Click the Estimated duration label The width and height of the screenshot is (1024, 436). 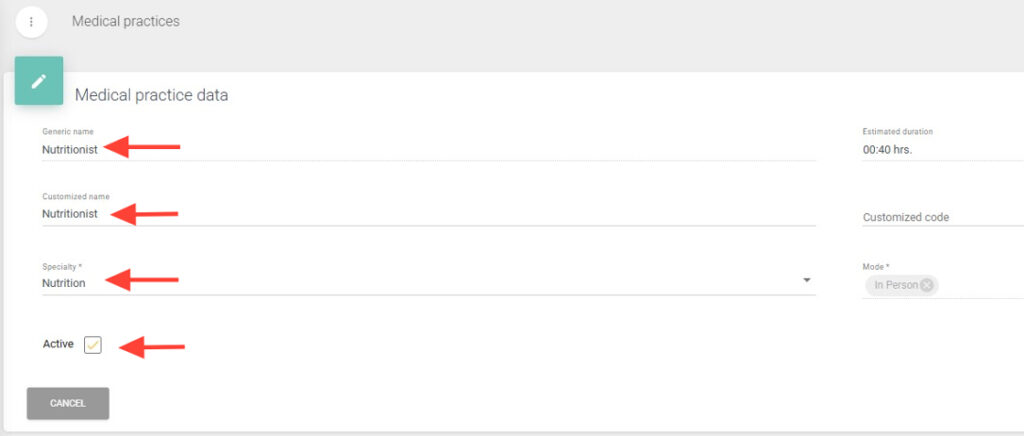(x=897, y=132)
